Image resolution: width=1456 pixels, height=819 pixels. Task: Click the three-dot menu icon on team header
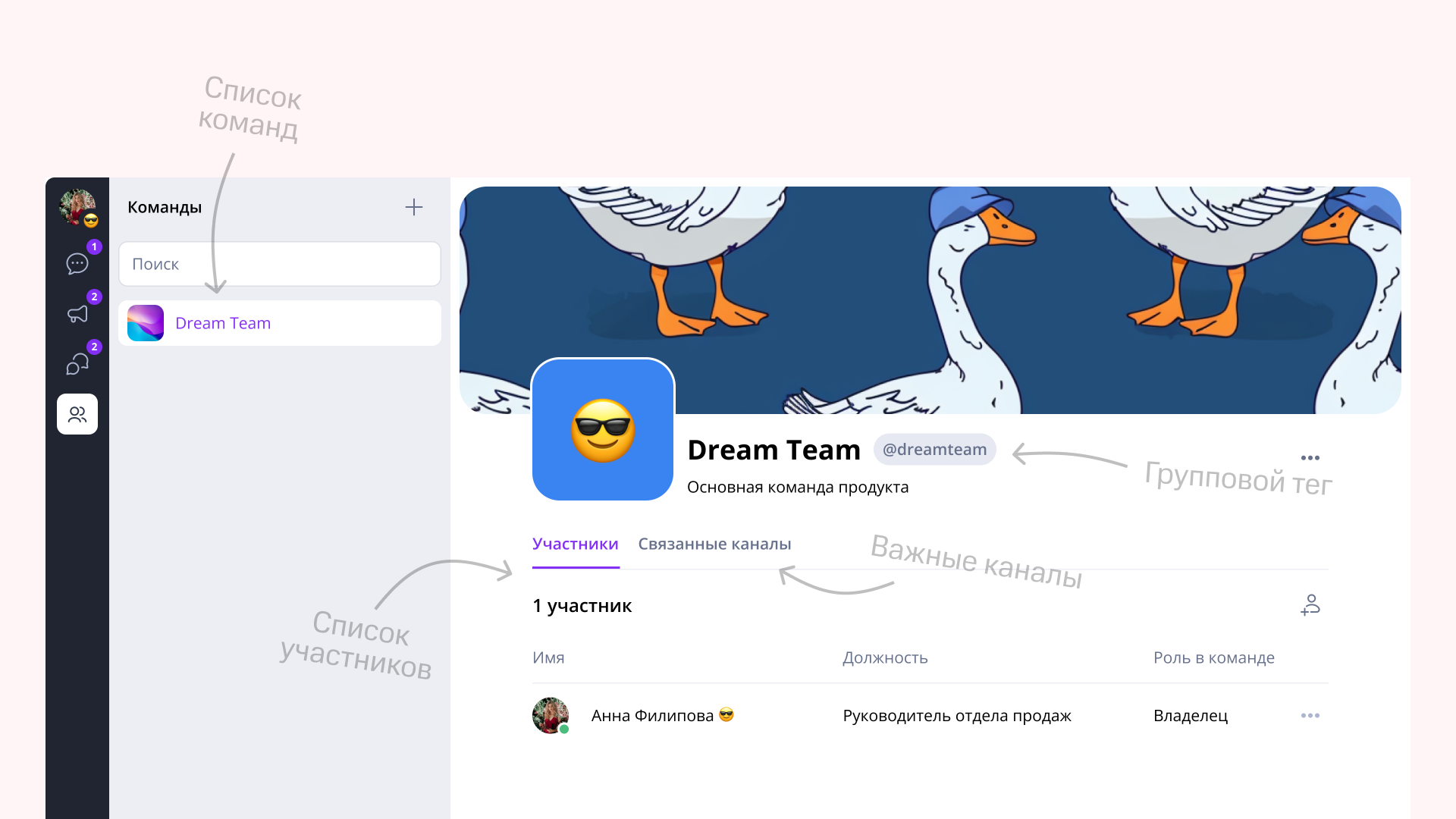(1311, 457)
